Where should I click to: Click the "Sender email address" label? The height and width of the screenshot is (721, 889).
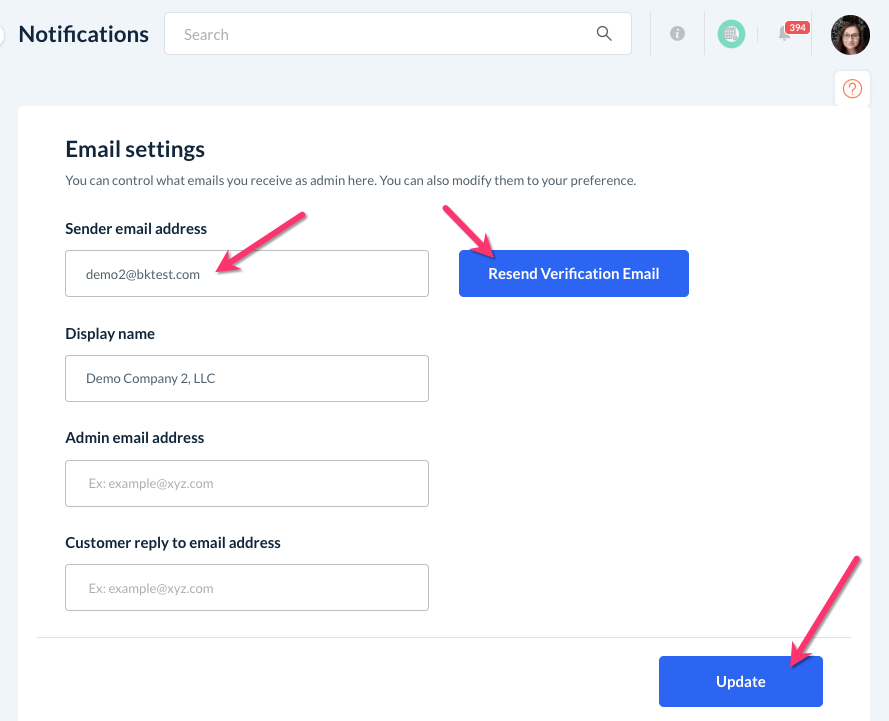136,229
